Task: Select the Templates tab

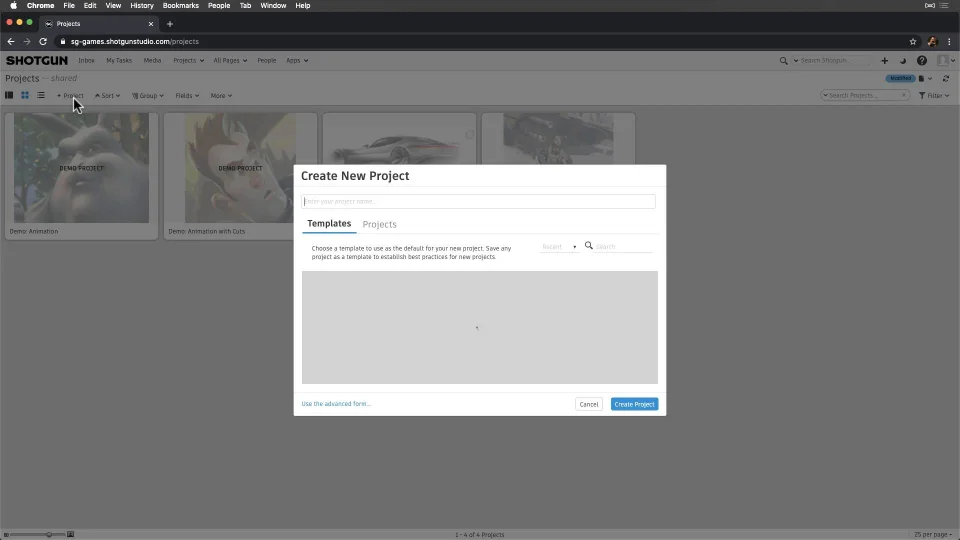Action: point(329,223)
